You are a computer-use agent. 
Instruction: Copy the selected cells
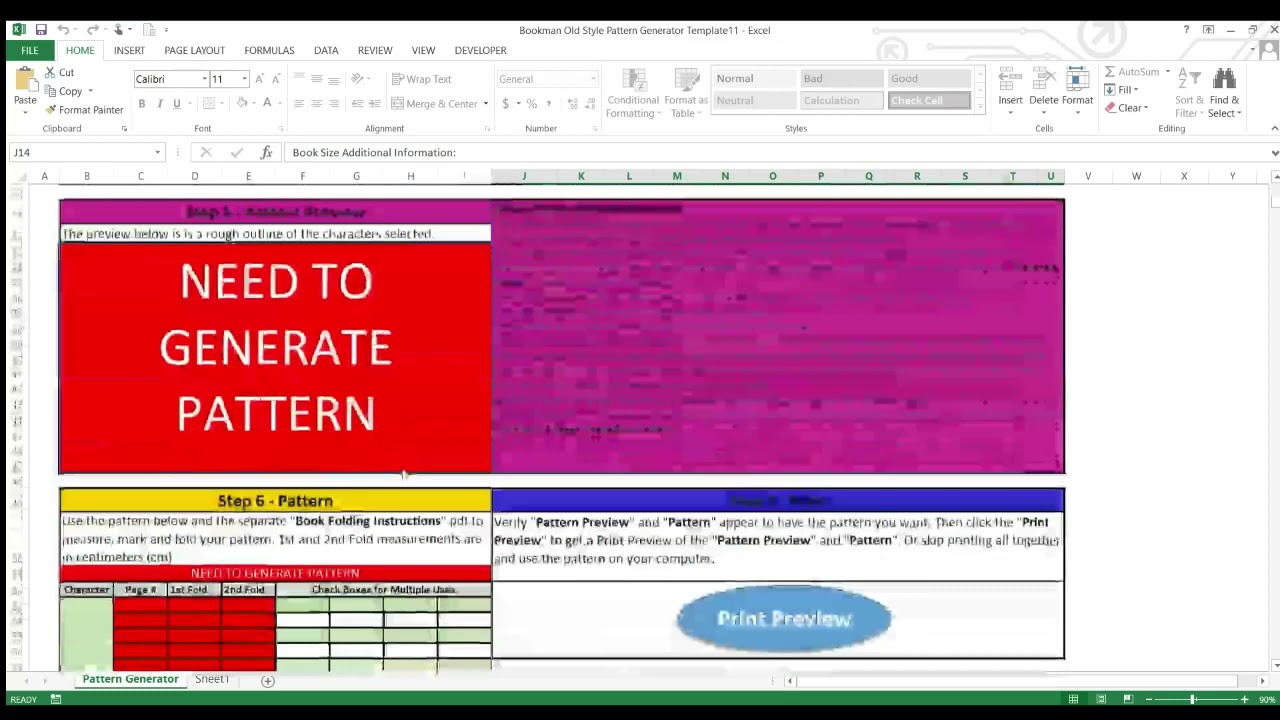click(63, 91)
